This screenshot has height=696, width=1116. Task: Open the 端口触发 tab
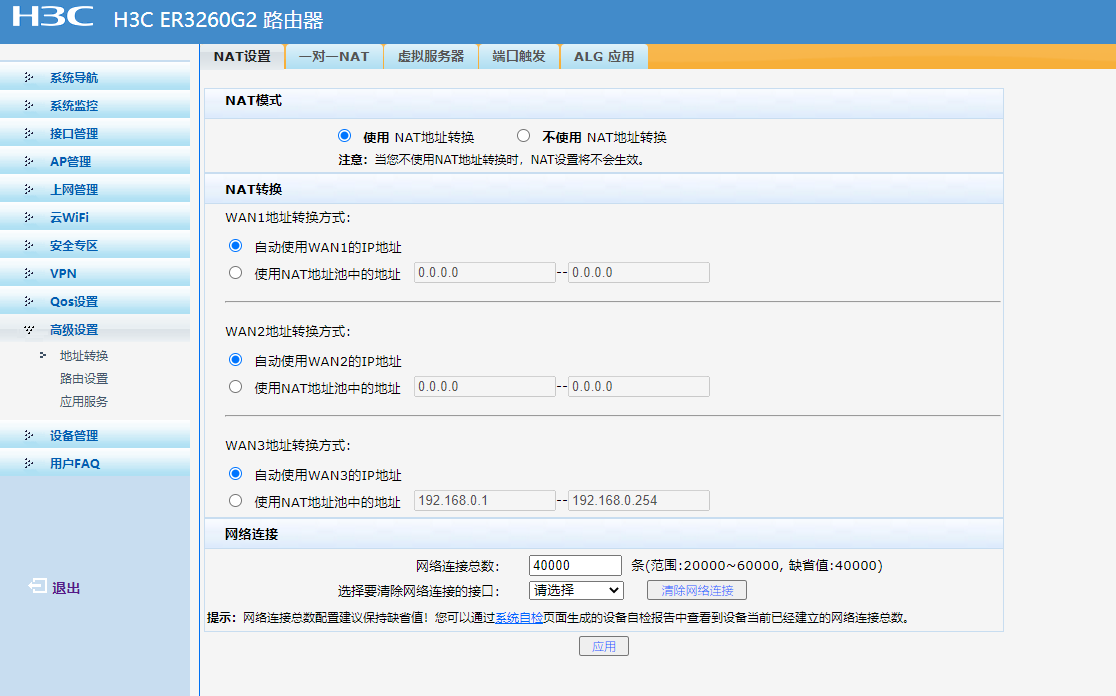(x=519, y=57)
